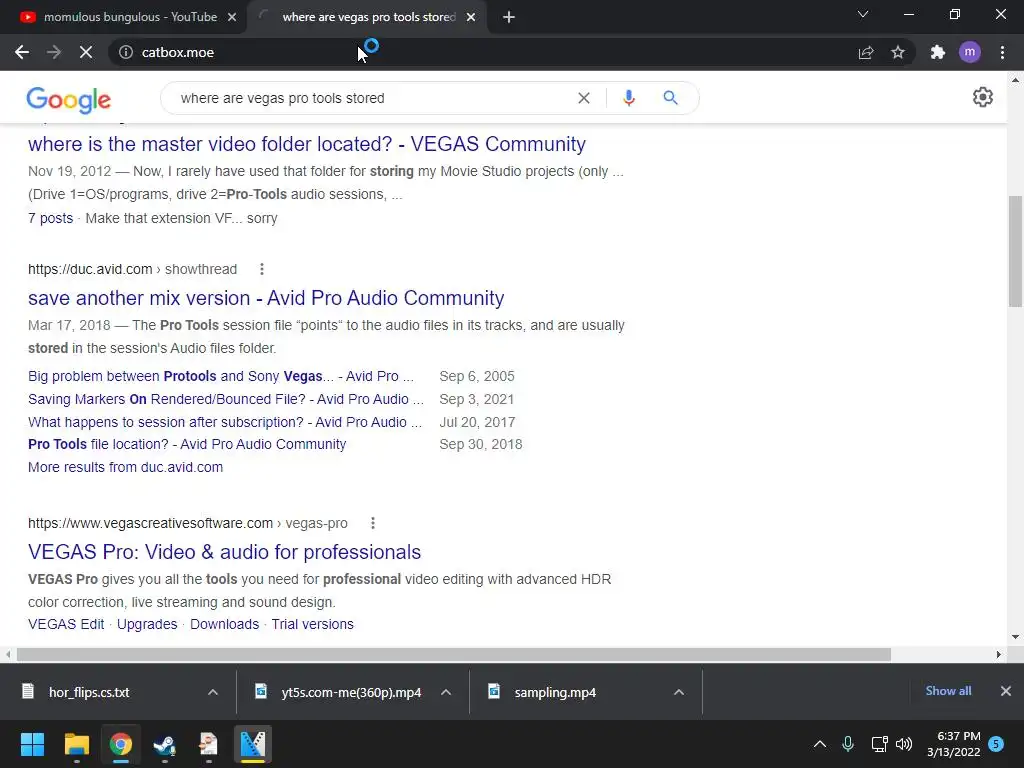Clear the Google search query

click(x=584, y=98)
